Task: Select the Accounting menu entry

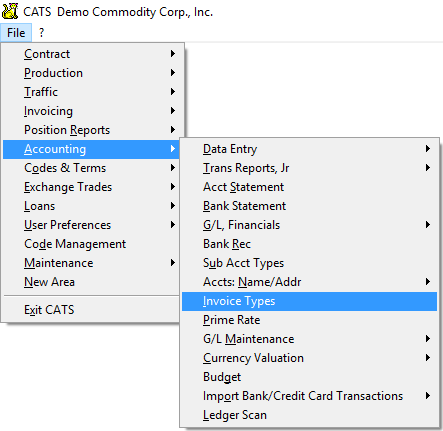Action: point(91,149)
